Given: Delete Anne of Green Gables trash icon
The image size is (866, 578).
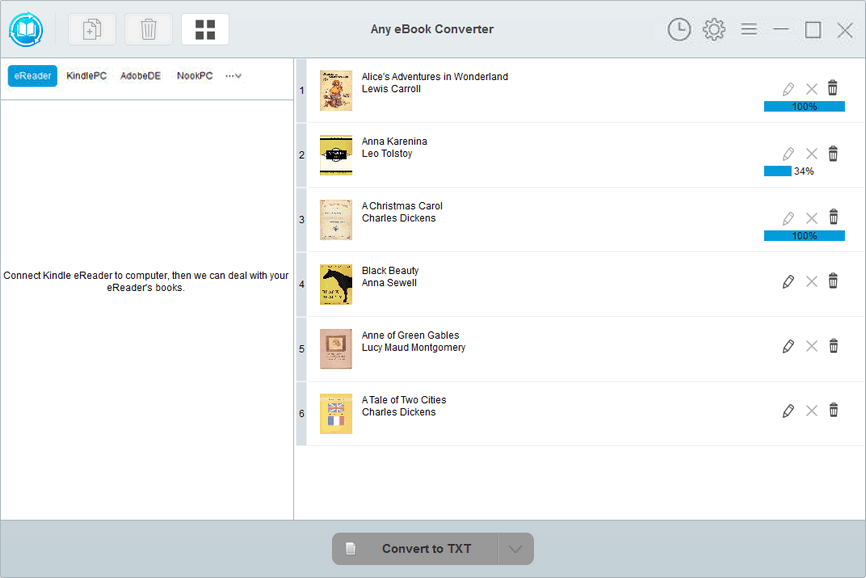Looking at the screenshot, I should click(833, 346).
